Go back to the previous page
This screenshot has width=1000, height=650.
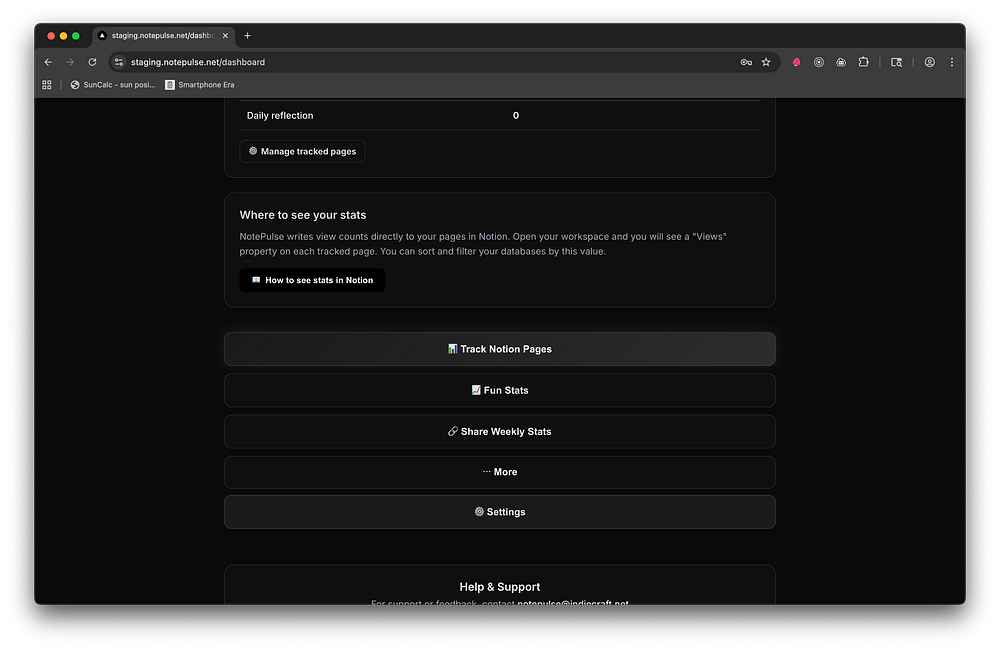tap(48, 62)
